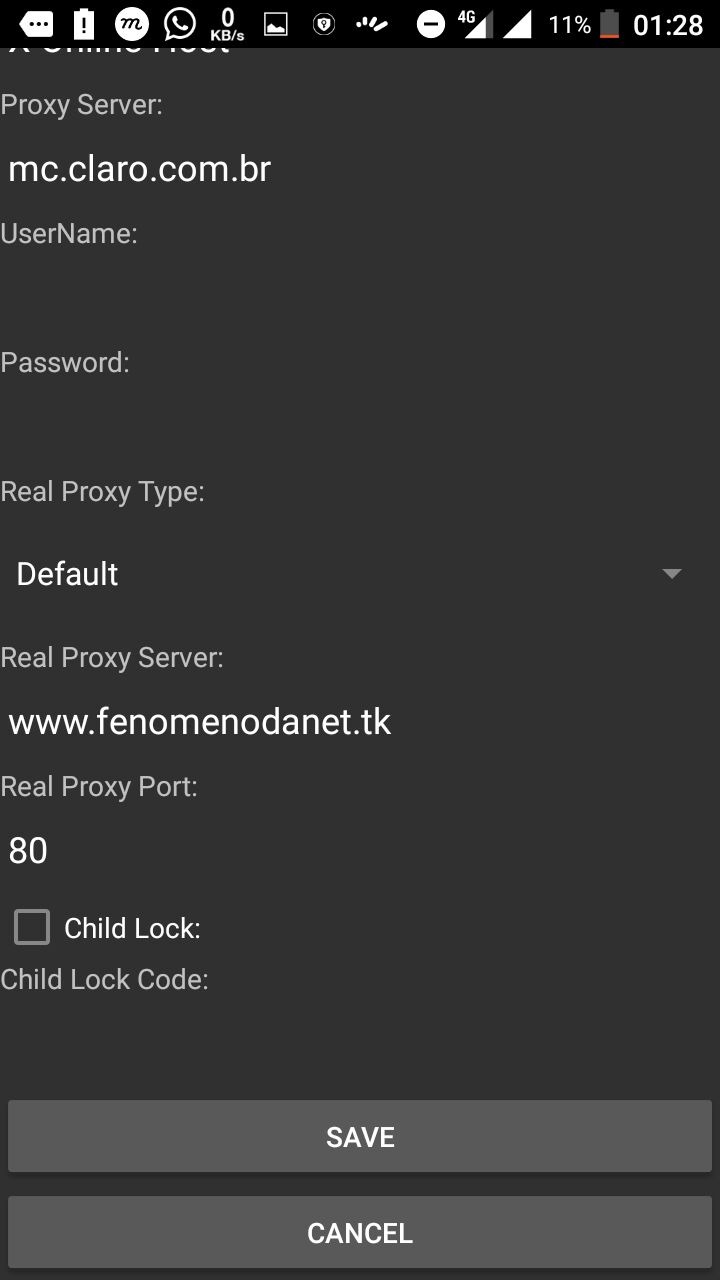Edit the Proxy Server field mc.claro.com.br
The height and width of the screenshot is (1280, 720).
pyautogui.click(x=360, y=169)
